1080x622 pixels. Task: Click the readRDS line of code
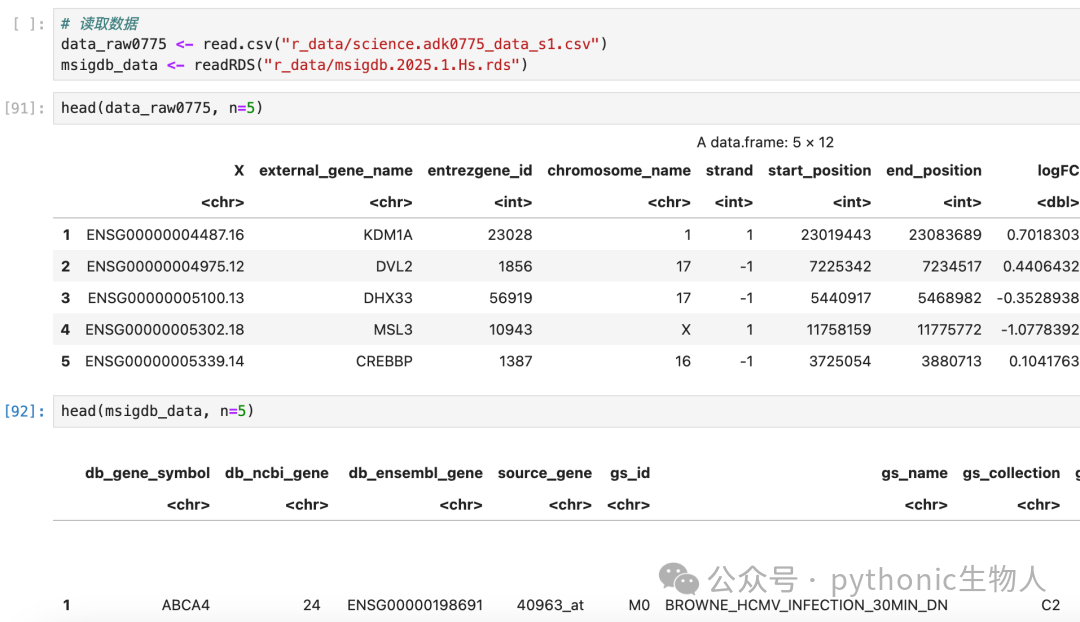click(294, 65)
